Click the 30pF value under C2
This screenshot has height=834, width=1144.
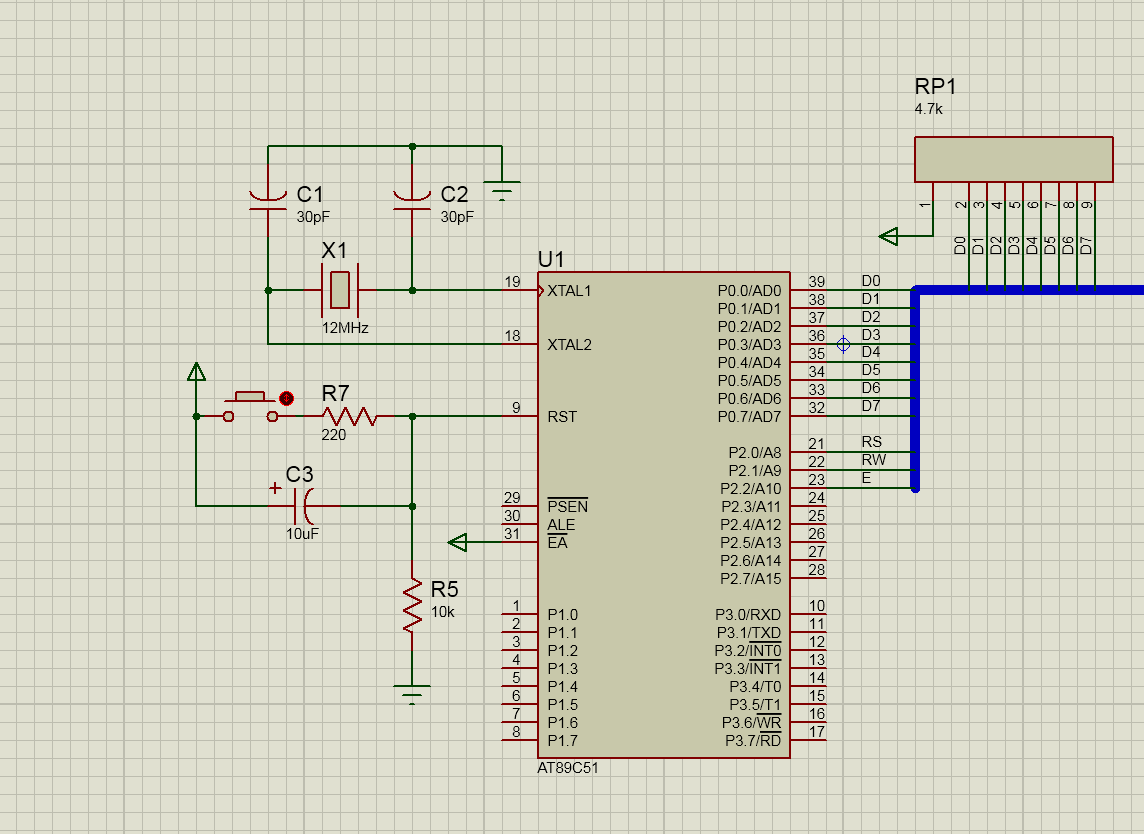coord(457,217)
